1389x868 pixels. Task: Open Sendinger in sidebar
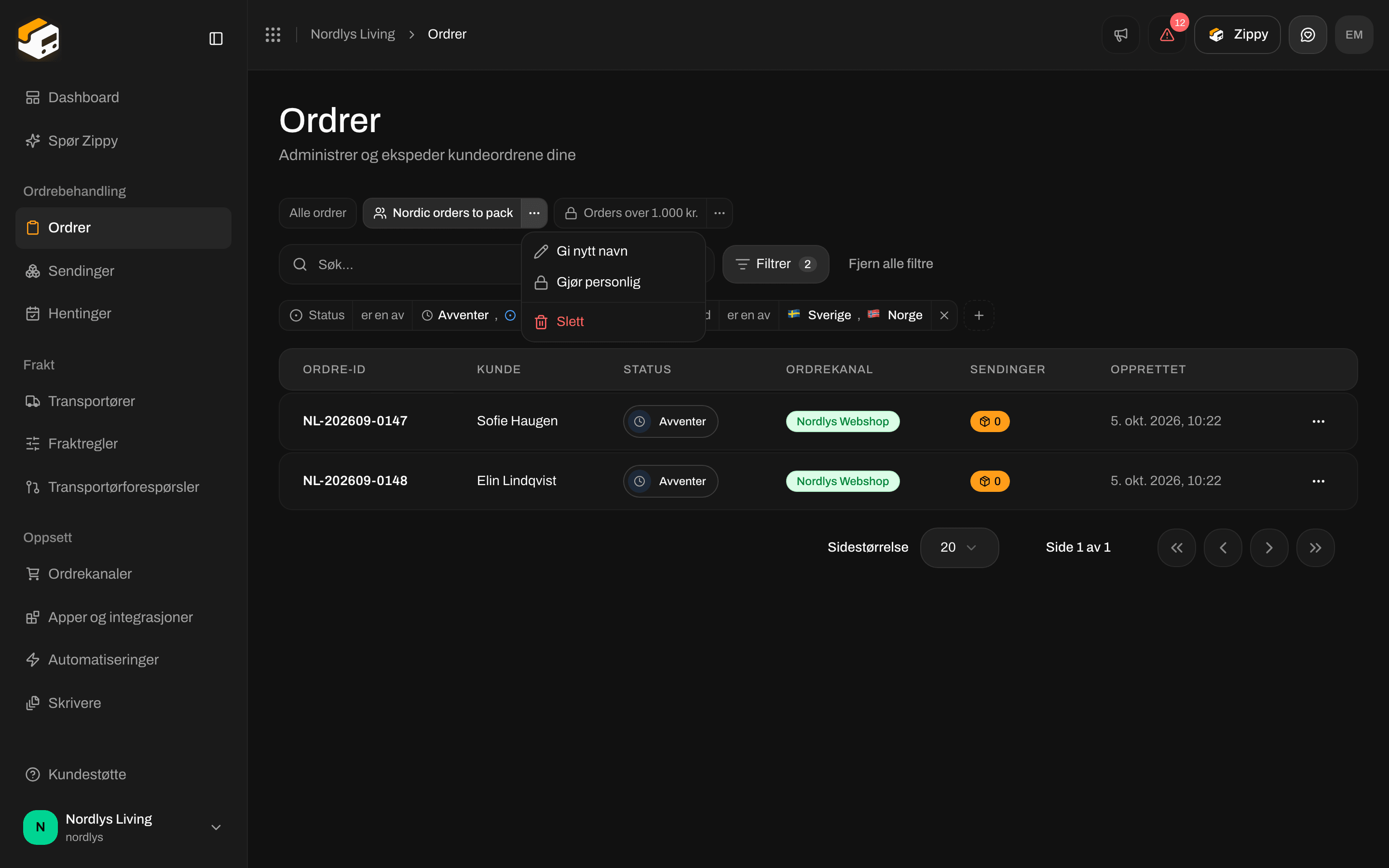click(x=123, y=271)
